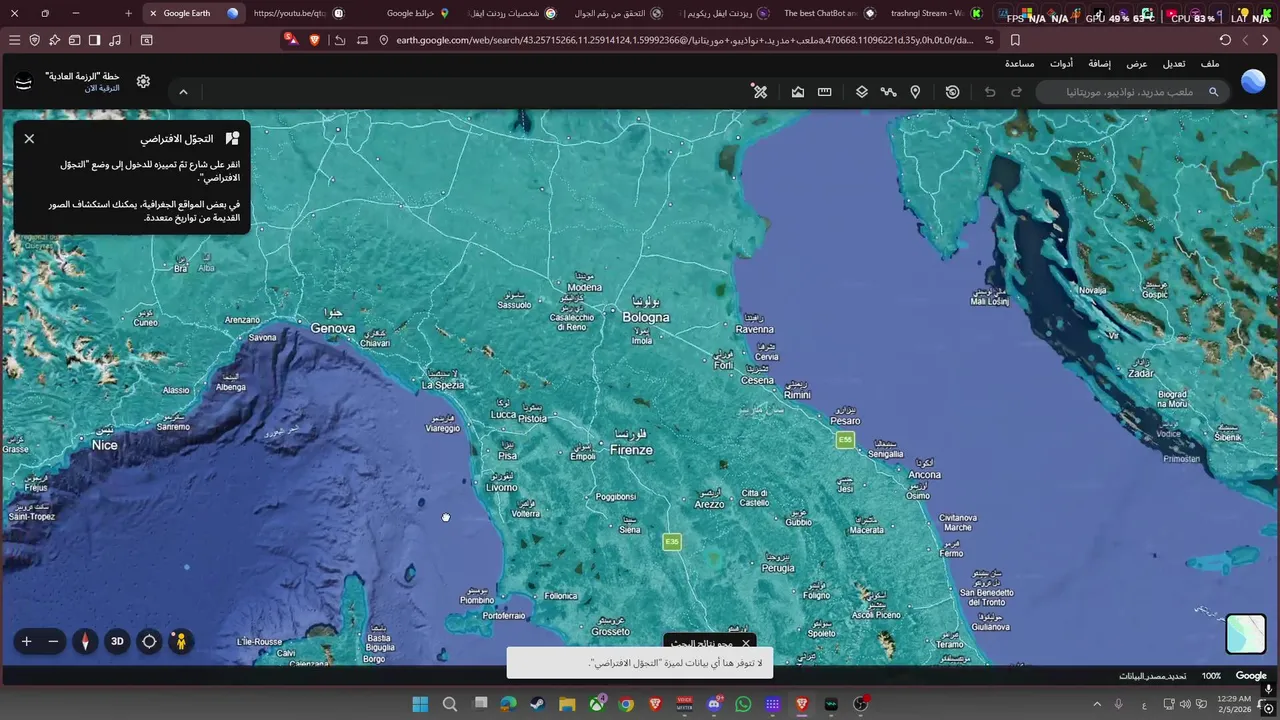This screenshot has height=720, width=1280.
Task: Open the تعديل menu
Action: coord(1174,64)
